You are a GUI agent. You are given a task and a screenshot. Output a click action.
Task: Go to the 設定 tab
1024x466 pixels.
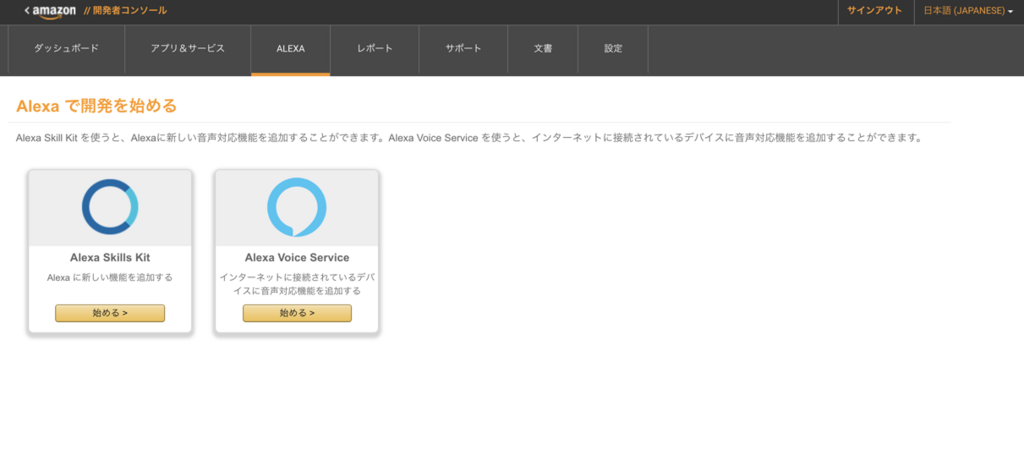pyautogui.click(x=613, y=49)
